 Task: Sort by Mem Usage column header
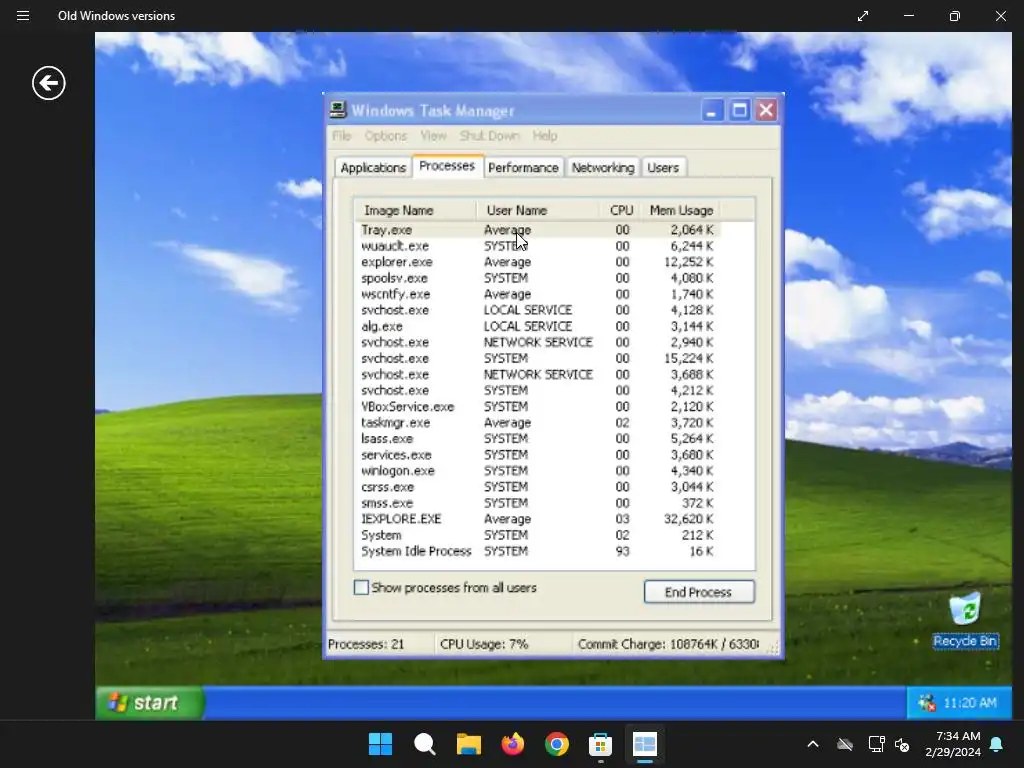[680, 210]
